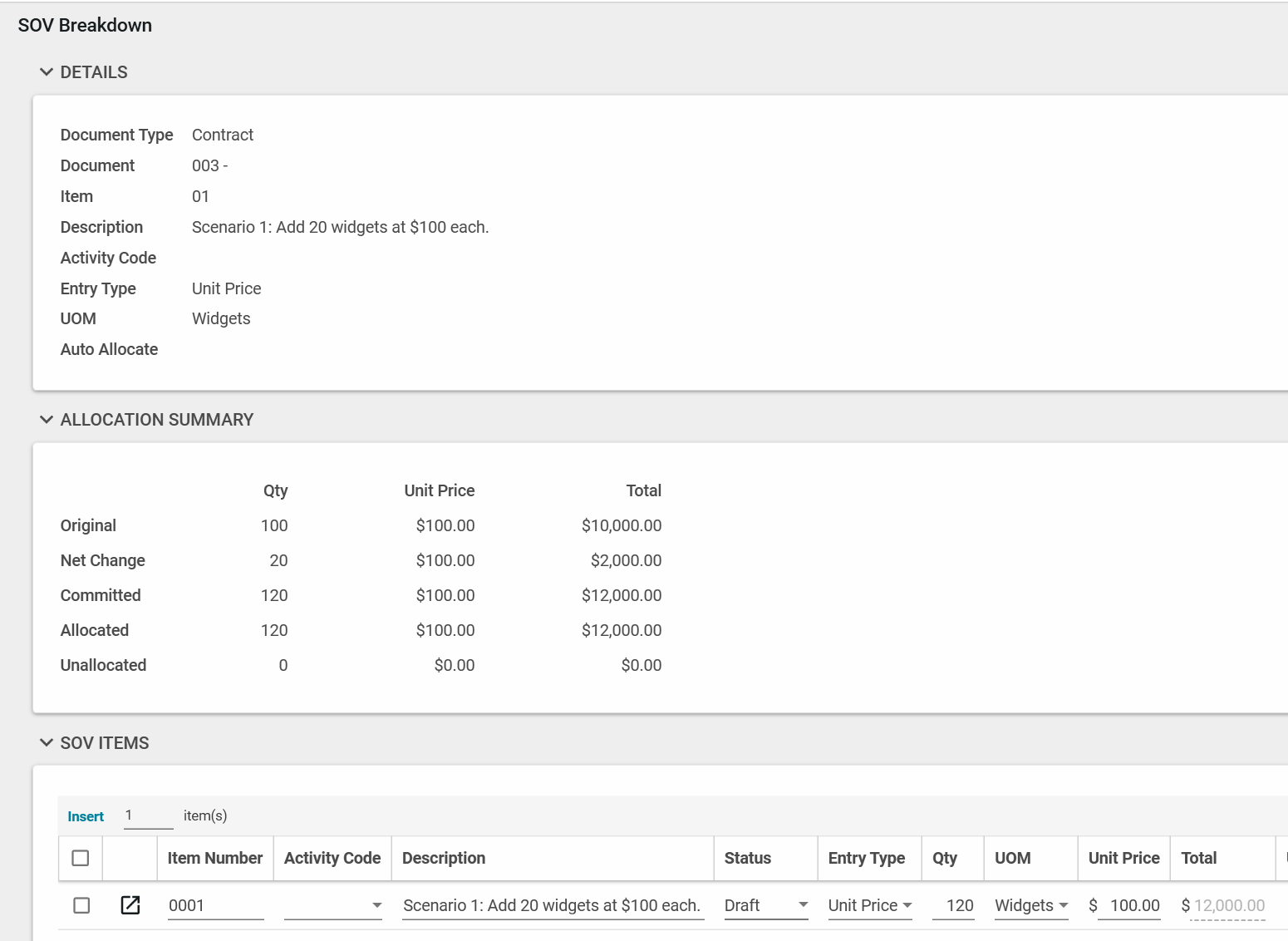The height and width of the screenshot is (941, 1288).
Task: Open SOV item 0001 detail icon
Action: click(130, 905)
